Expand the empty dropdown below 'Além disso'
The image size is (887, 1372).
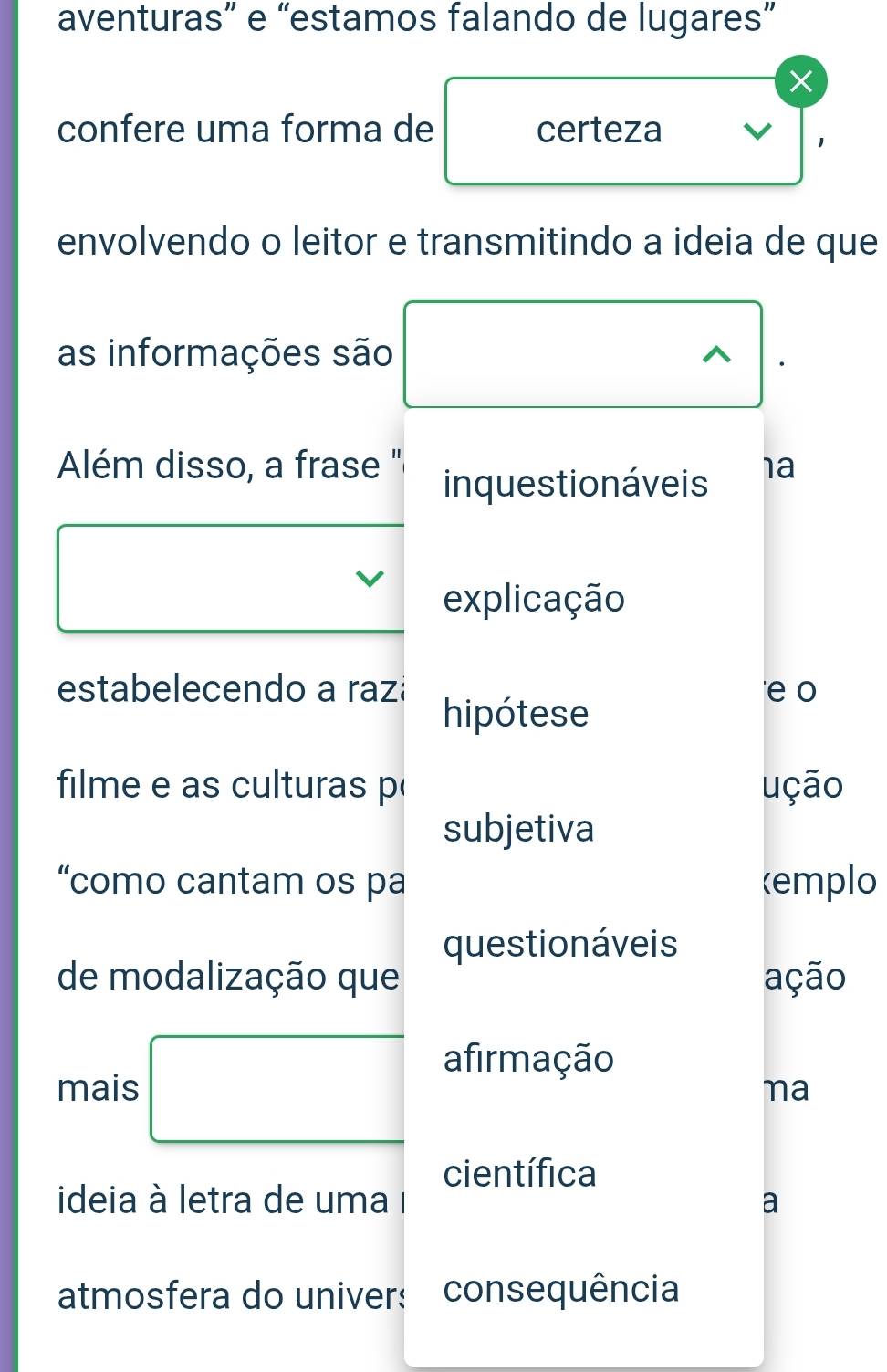coord(369,579)
